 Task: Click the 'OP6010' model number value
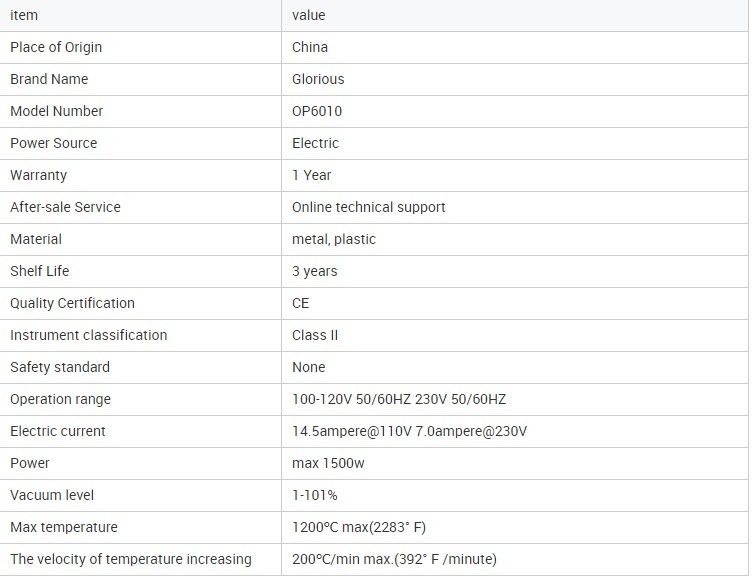pos(317,111)
